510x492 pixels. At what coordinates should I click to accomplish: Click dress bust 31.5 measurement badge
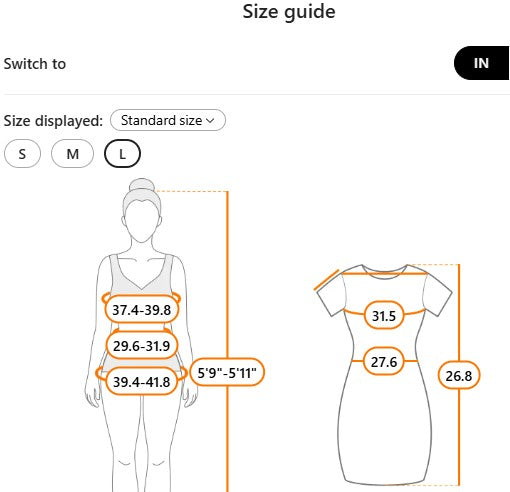(x=384, y=315)
